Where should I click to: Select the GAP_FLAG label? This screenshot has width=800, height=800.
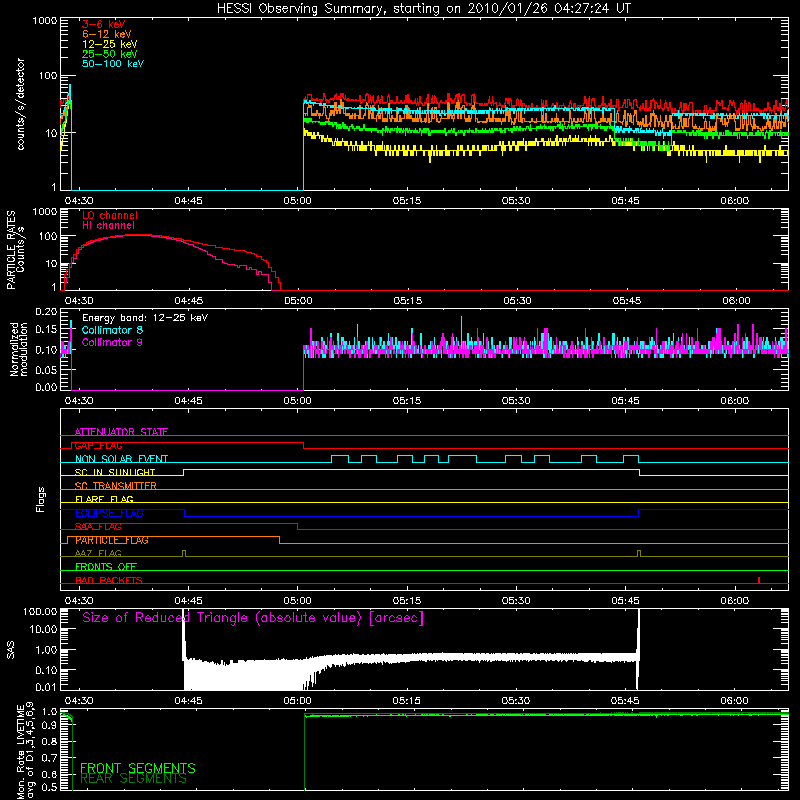click(x=98, y=445)
